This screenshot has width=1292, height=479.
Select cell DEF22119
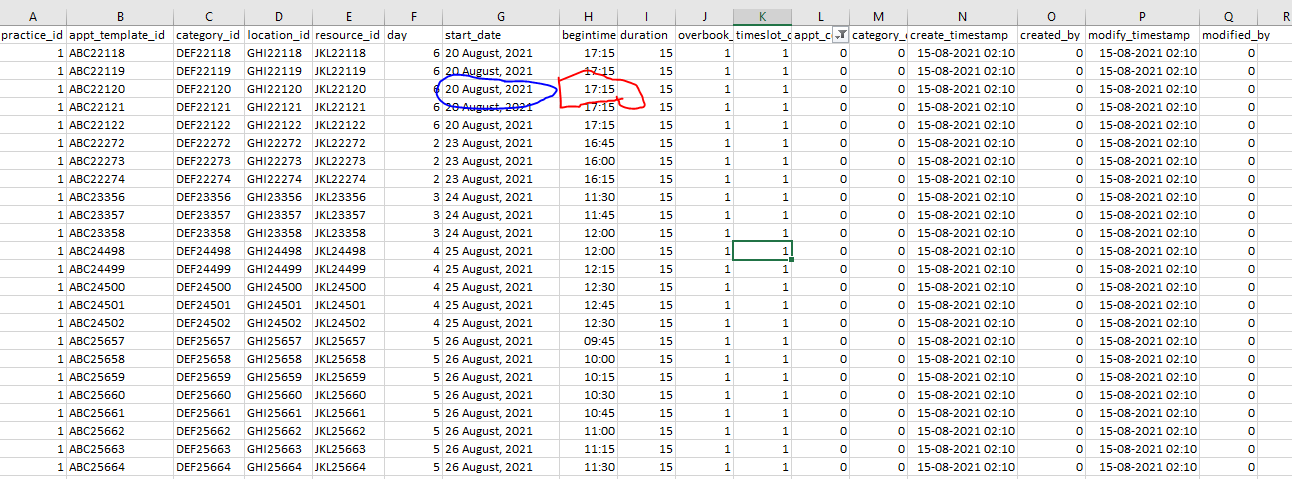pyautogui.click(x=208, y=71)
